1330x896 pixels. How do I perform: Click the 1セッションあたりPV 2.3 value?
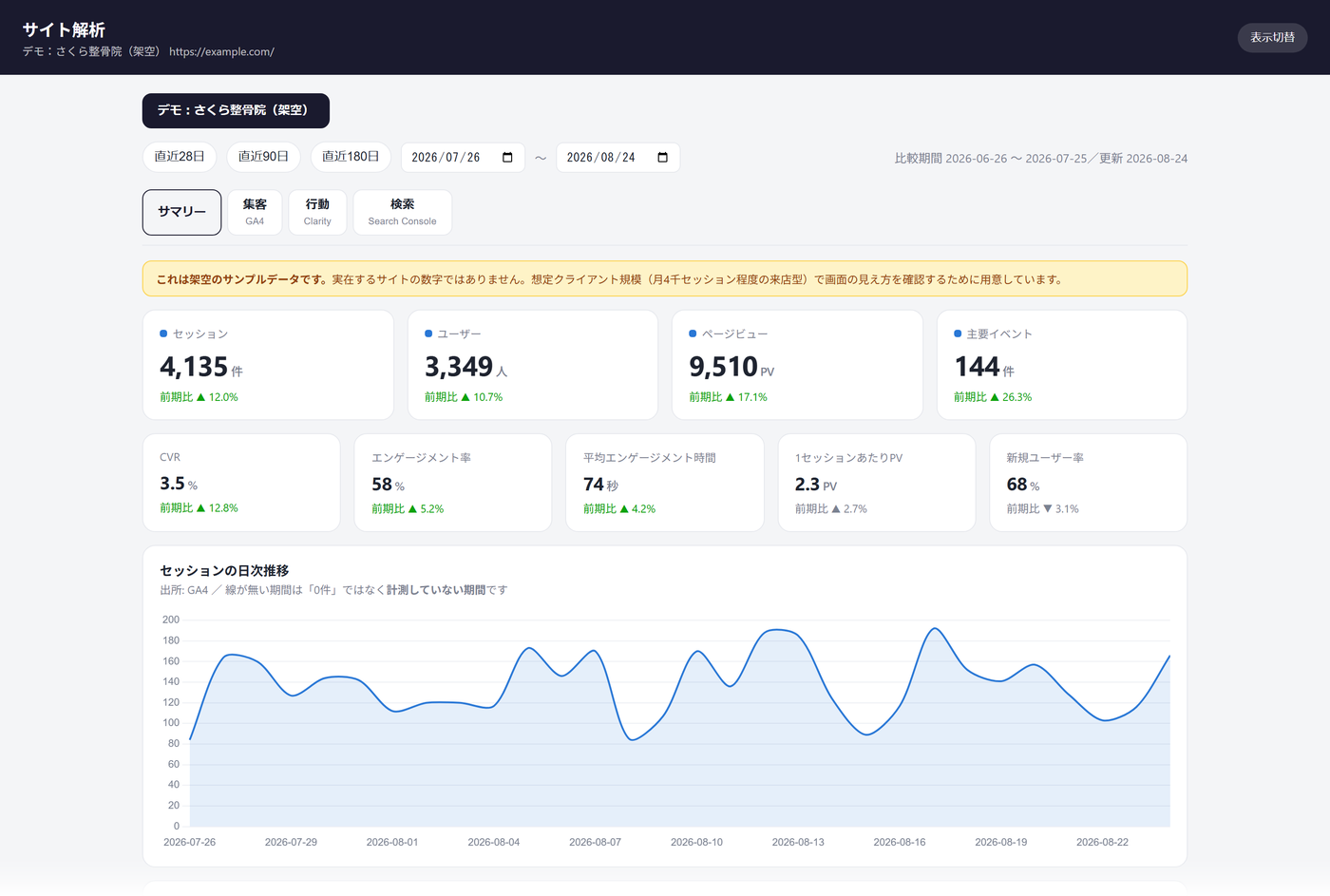tap(816, 485)
